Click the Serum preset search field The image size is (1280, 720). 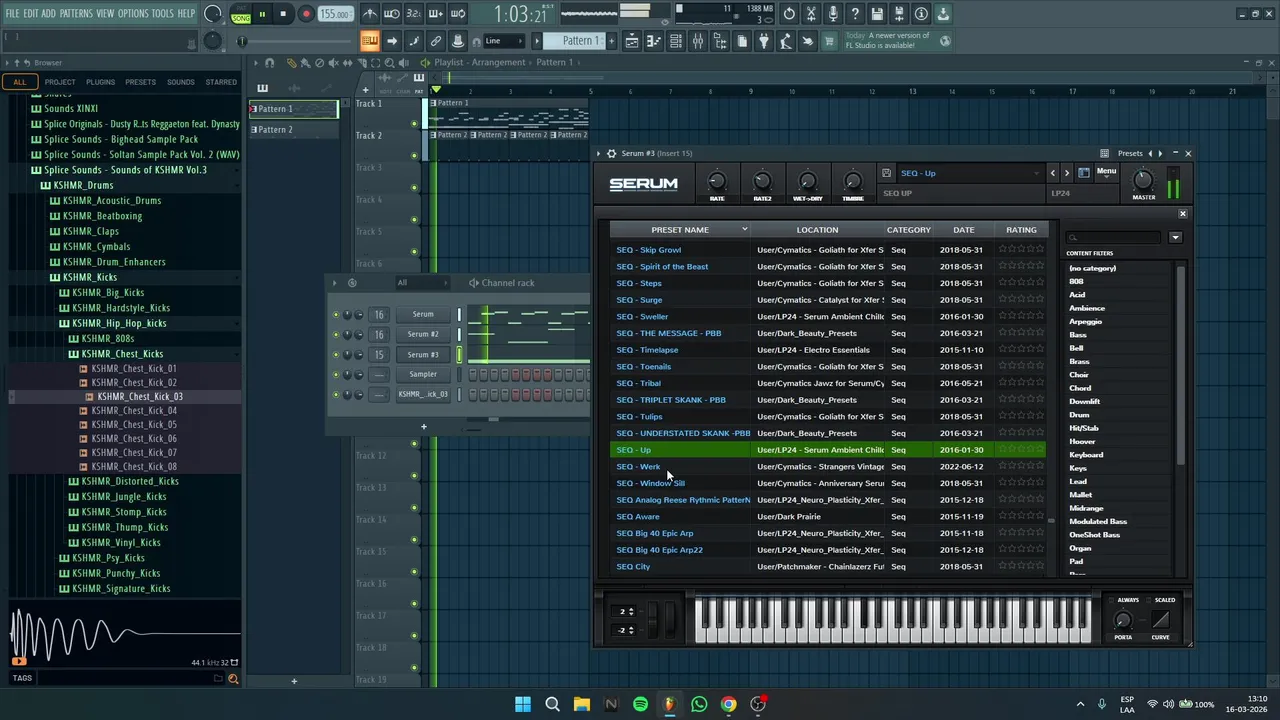click(1113, 238)
